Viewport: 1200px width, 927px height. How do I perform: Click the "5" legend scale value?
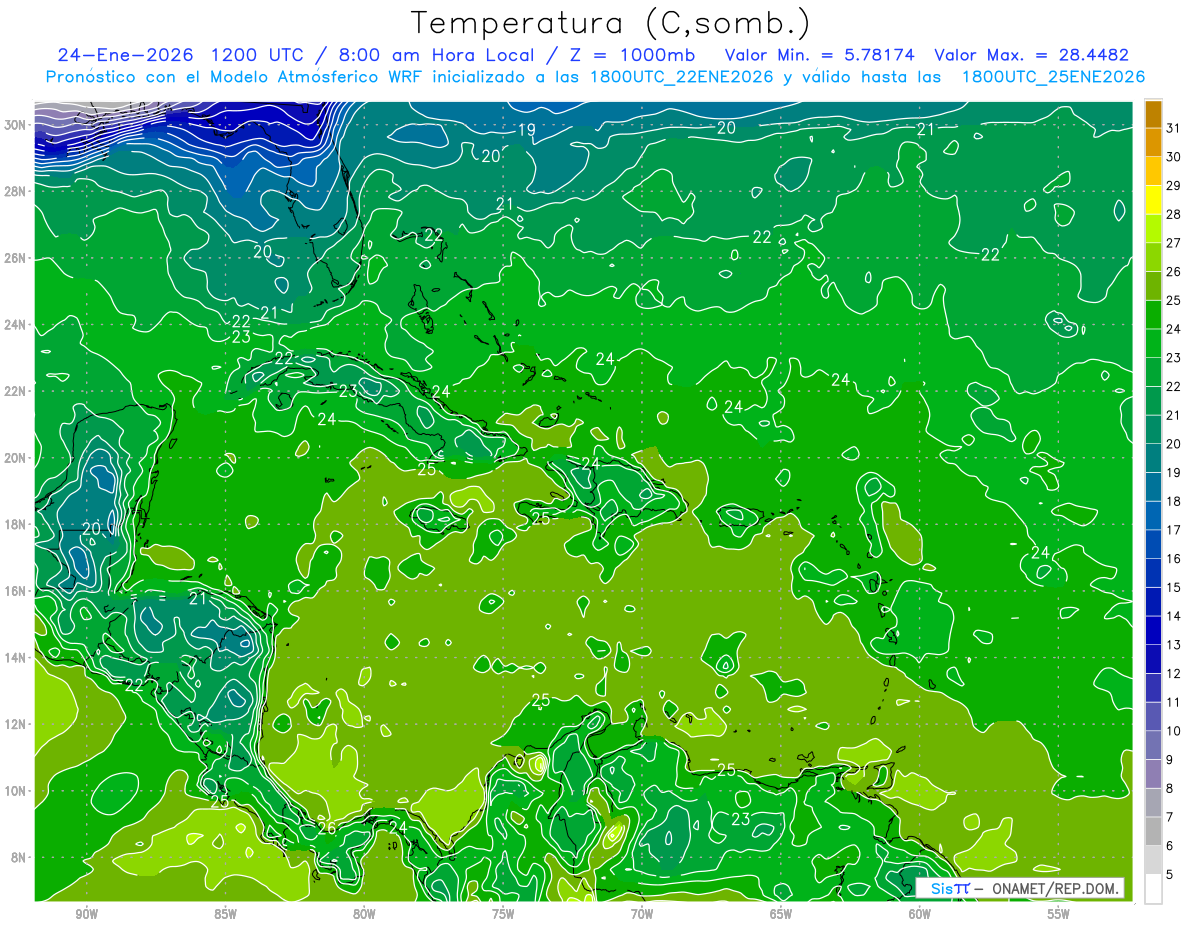[1171, 875]
